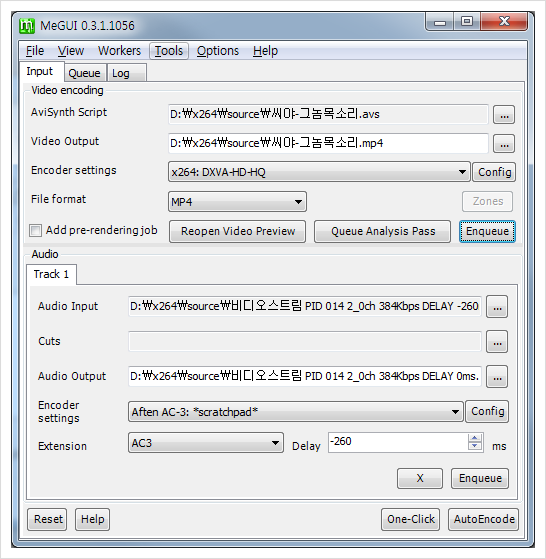Browse for Audio Input file
The image size is (546, 559).
tap(497, 307)
